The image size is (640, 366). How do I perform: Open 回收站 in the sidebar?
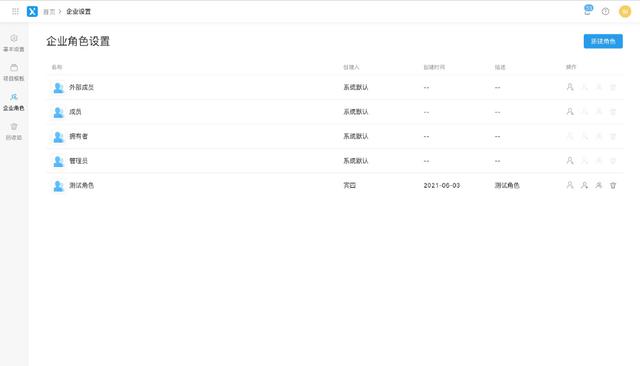click(14, 131)
